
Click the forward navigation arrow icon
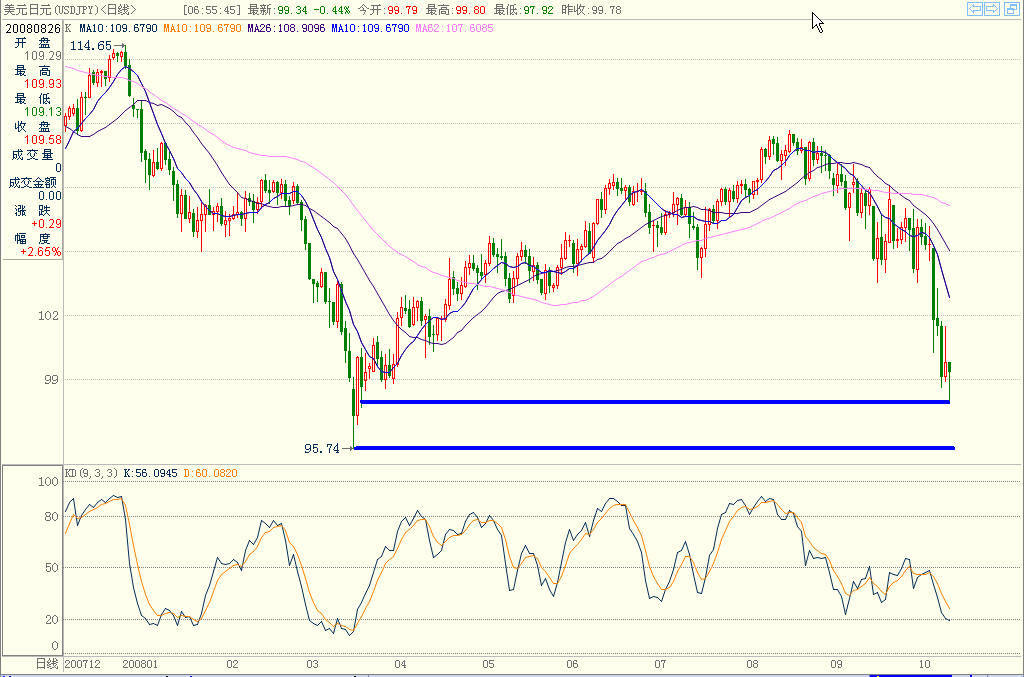coord(990,9)
